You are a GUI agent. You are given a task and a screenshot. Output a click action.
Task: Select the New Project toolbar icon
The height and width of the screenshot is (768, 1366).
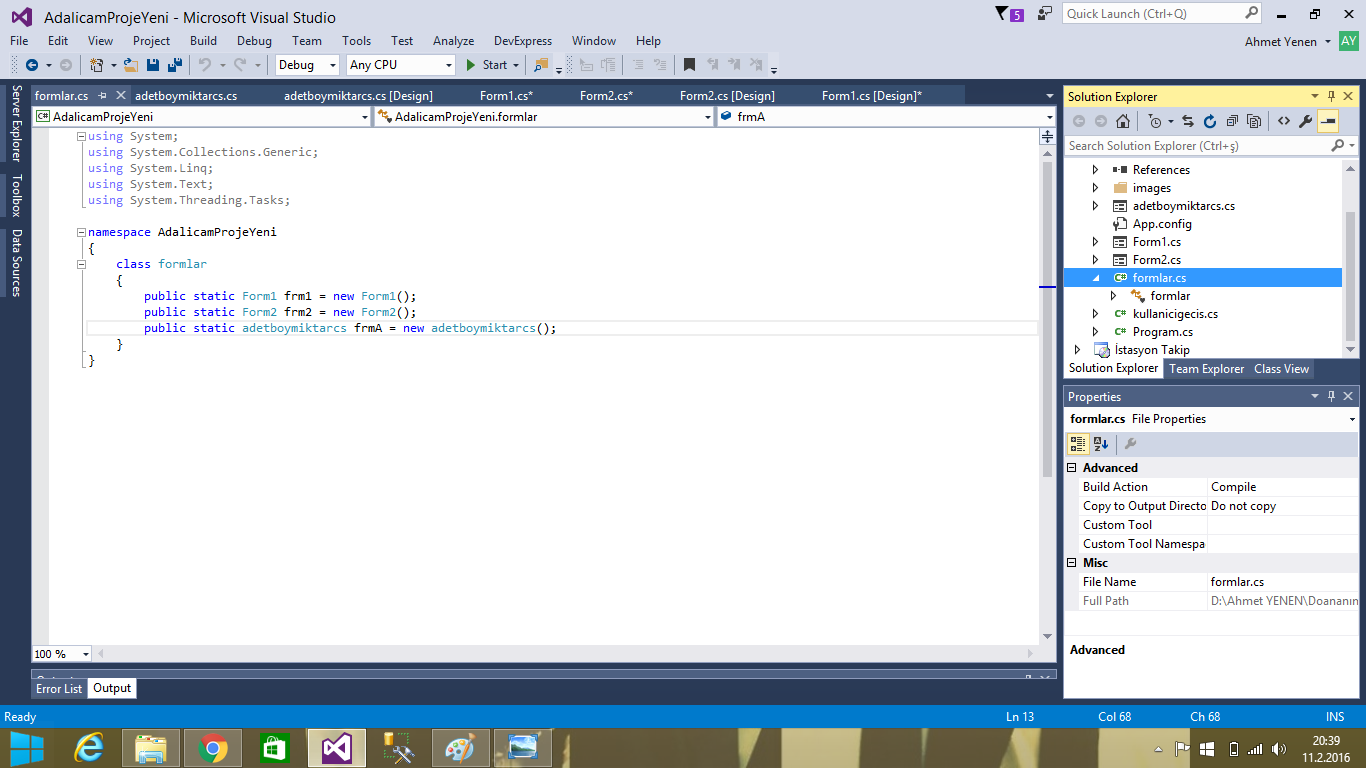coord(96,64)
